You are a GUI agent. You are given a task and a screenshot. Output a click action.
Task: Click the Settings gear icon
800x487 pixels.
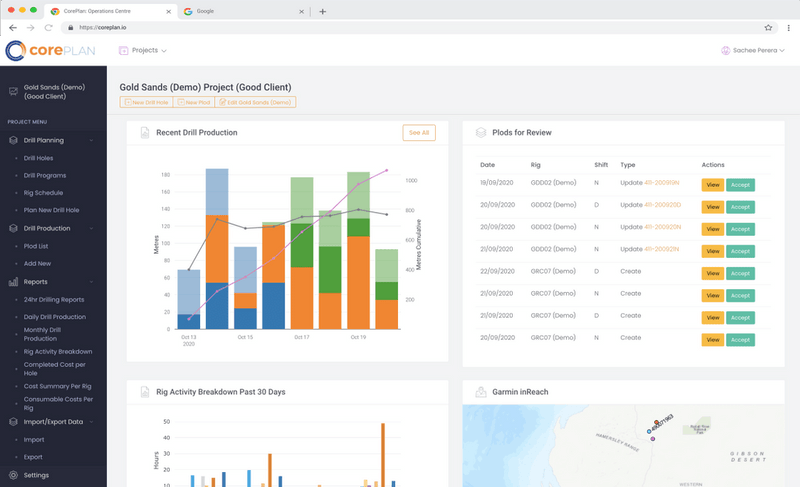(x=13, y=475)
